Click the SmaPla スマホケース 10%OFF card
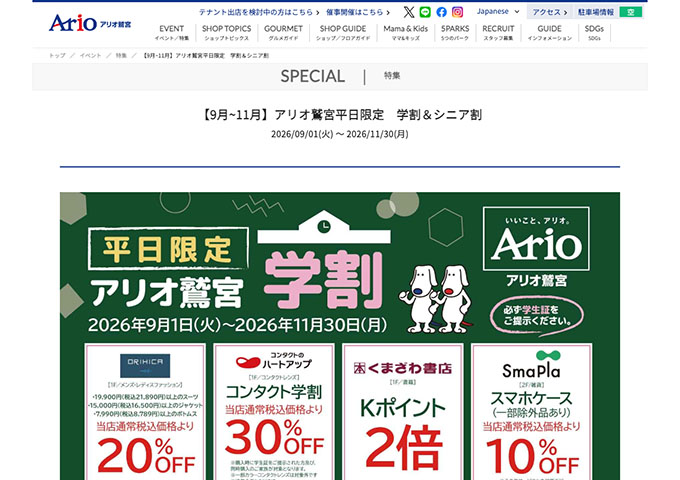This screenshot has width=680, height=480. pyautogui.click(x=532, y=412)
